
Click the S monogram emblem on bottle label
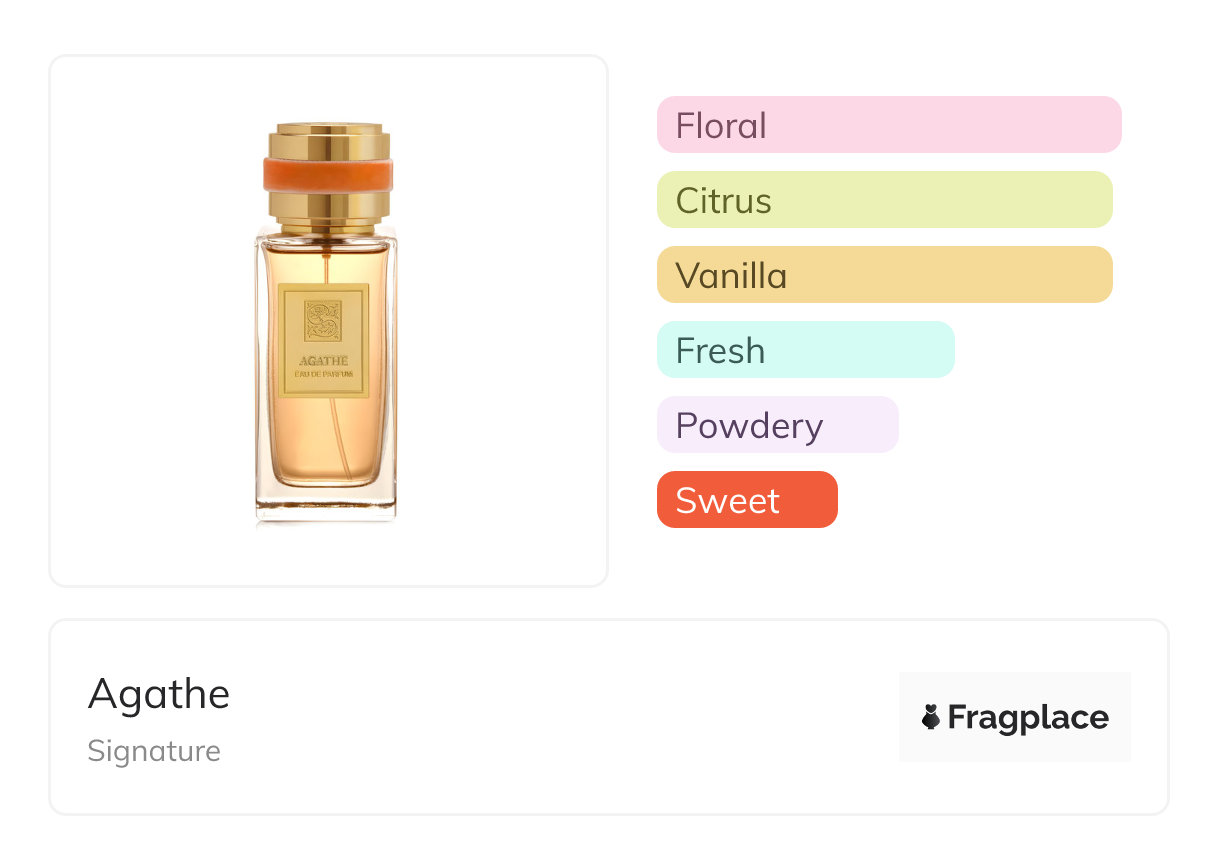(324, 322)
